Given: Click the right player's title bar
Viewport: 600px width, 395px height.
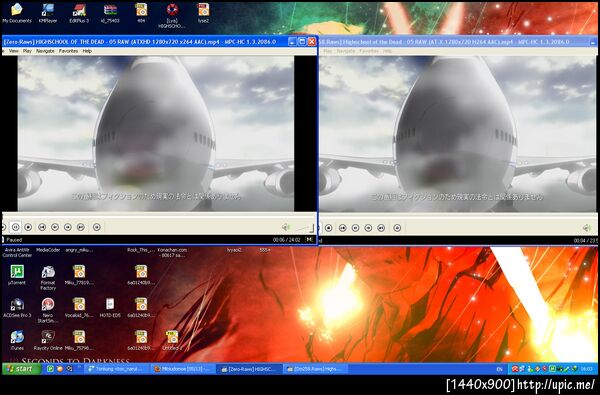Looking at the screenshot, I should pos(457,42).
